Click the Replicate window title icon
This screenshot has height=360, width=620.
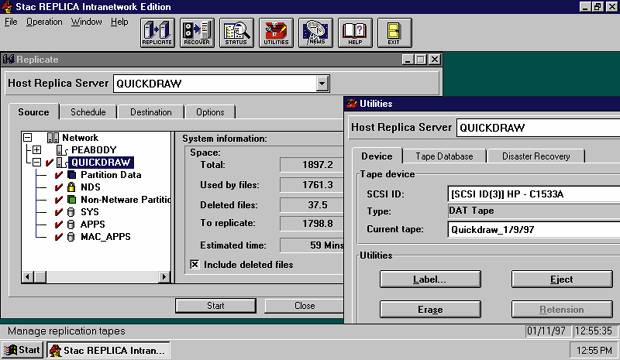tap(9, 59)
